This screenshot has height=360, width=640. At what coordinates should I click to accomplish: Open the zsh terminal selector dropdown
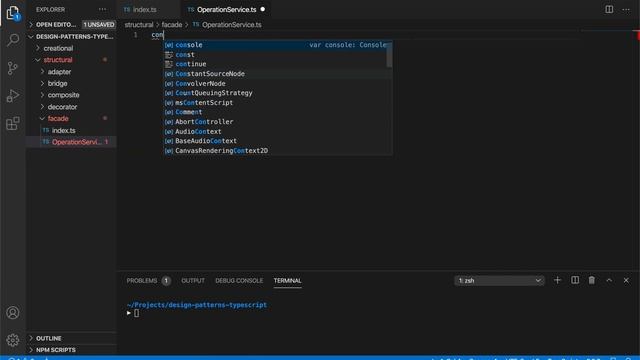click(x=499, y=281)
